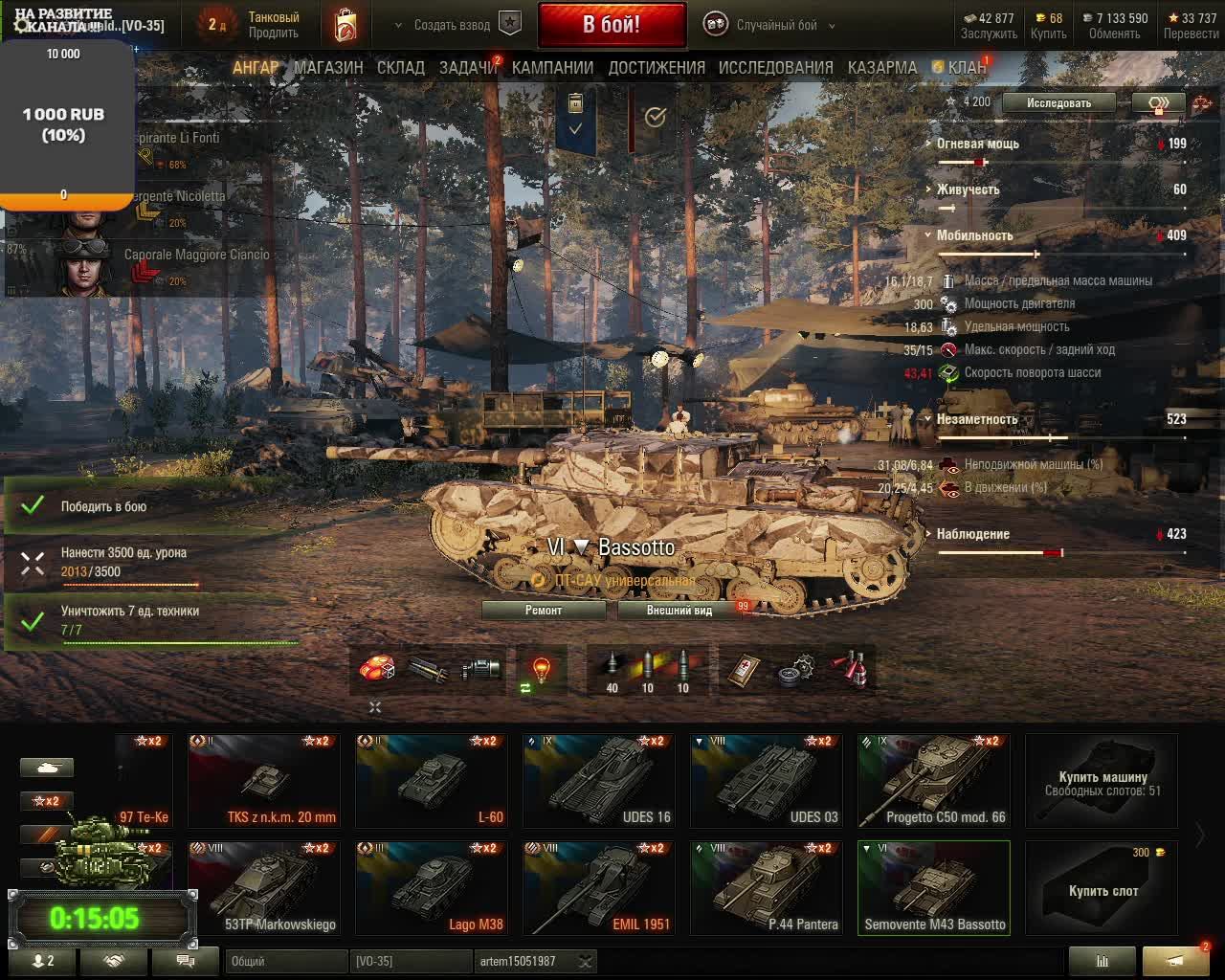The width and height of the screenshot is (1225, 980).
Task: Toggle the checkmark icon above the tank
Action: tap(655, 117)
